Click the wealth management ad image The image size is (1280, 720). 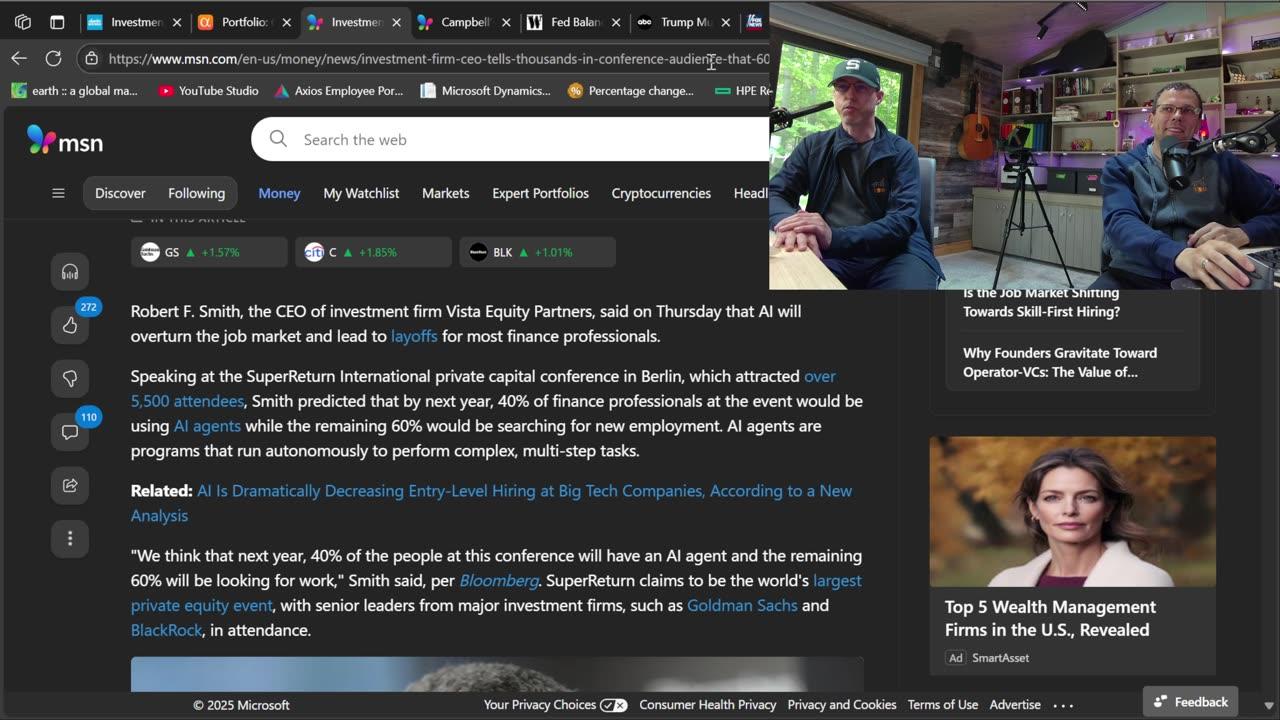1073,511
